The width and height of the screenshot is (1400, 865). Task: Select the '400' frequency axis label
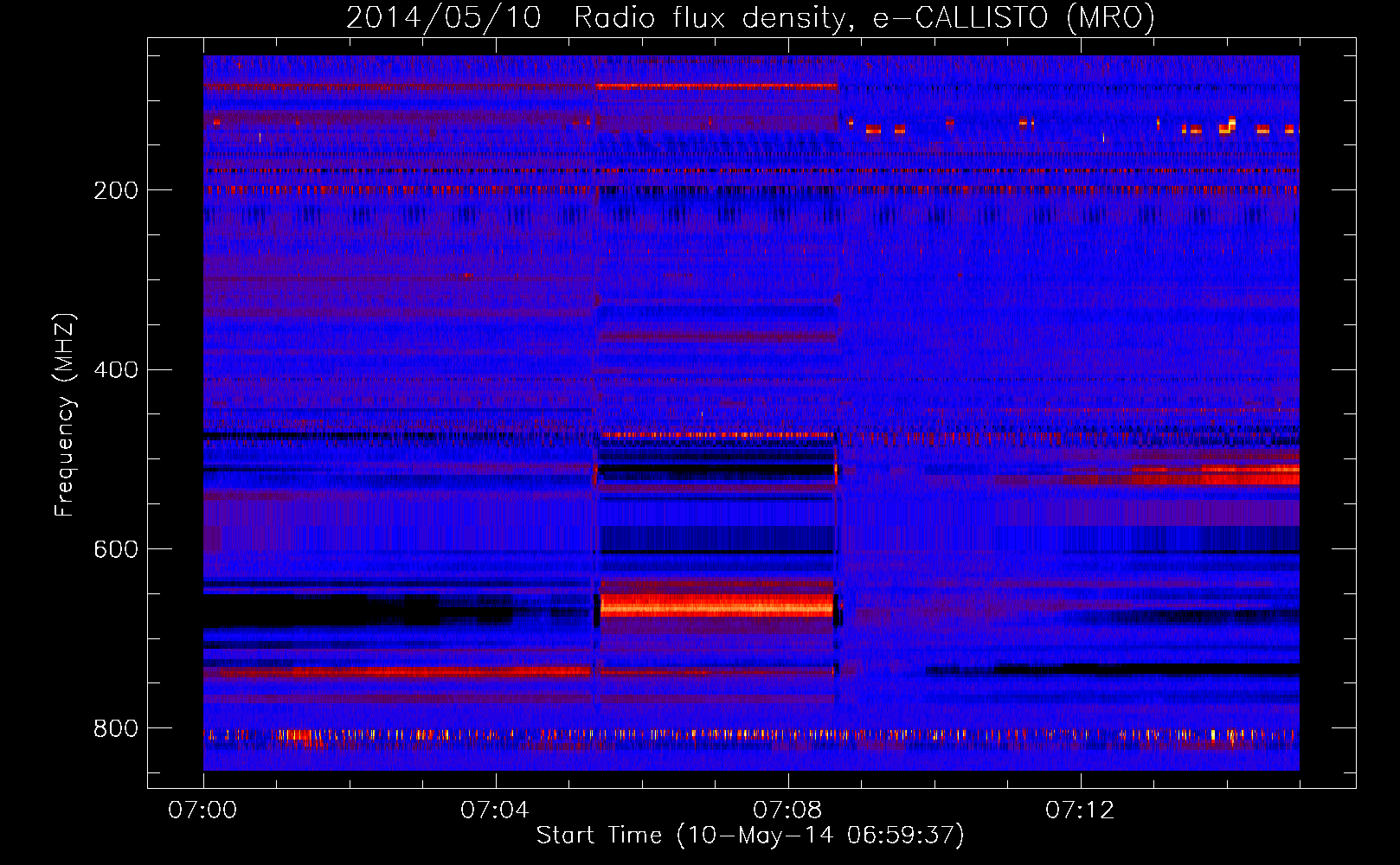[116, 370]
